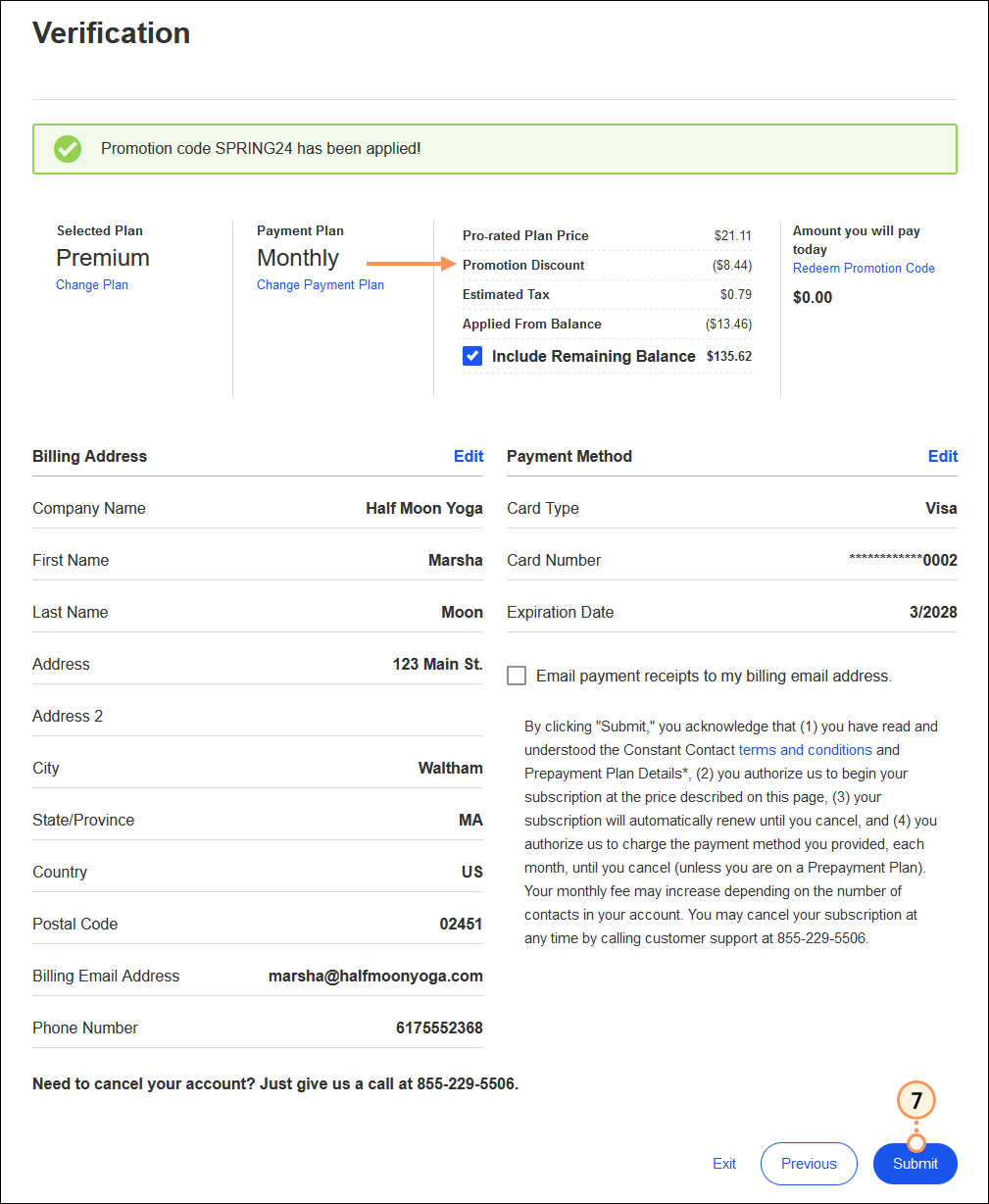The image size is (989, 1204).
Task: Select postal code 02451
Action: [x=461, y=924]
